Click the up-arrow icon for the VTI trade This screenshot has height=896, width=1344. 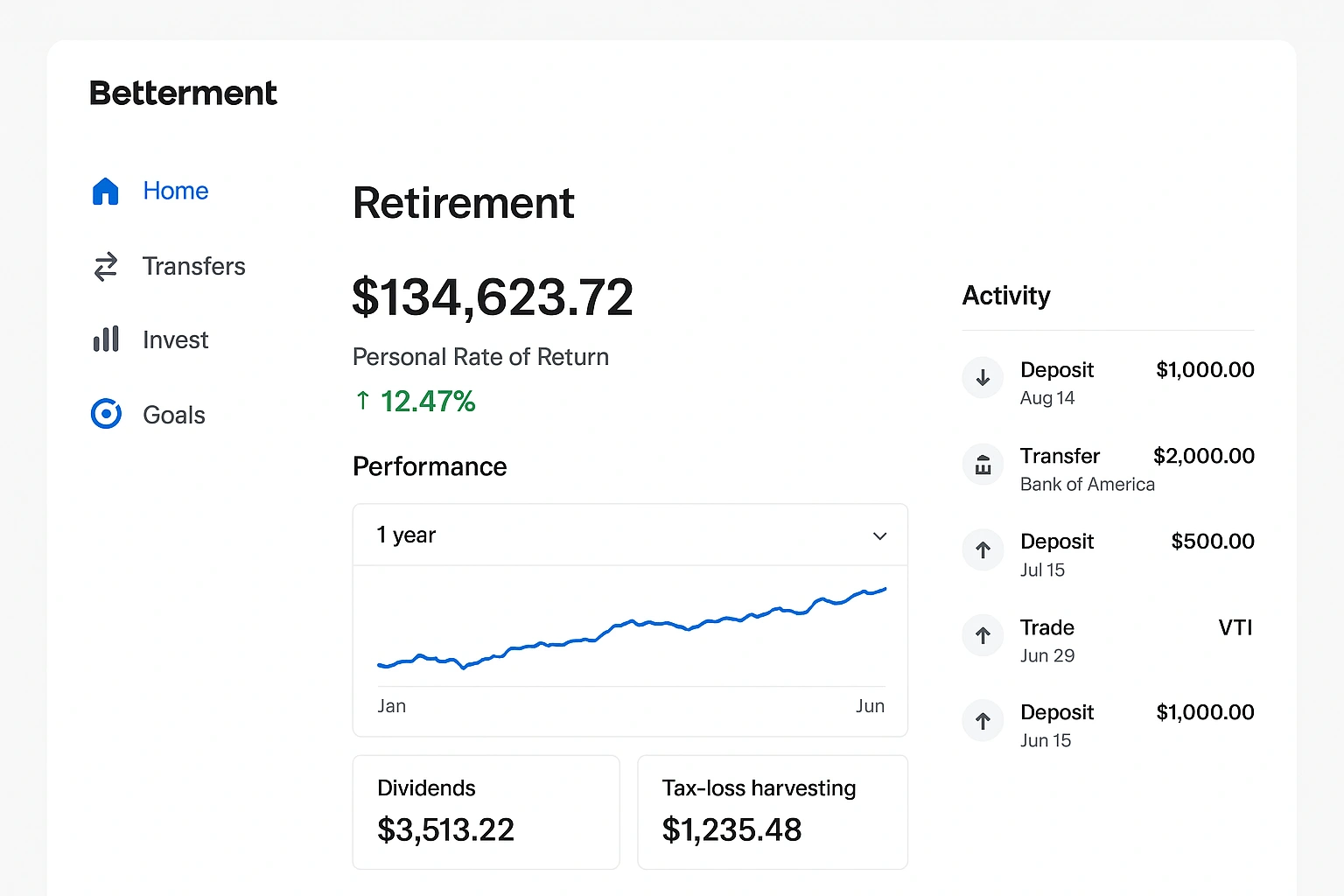(x=983, y=635)
